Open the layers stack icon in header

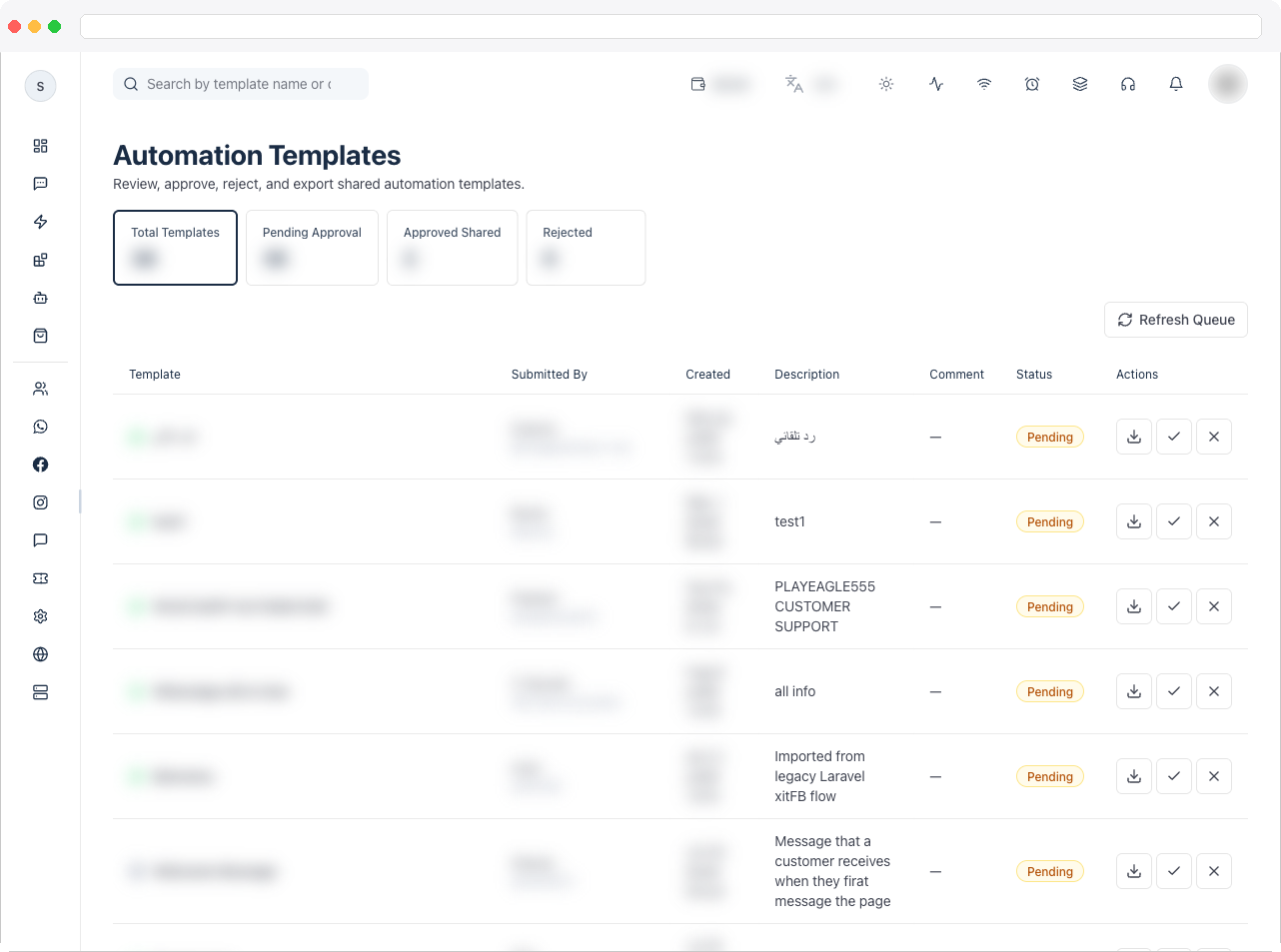(1080, 84)
